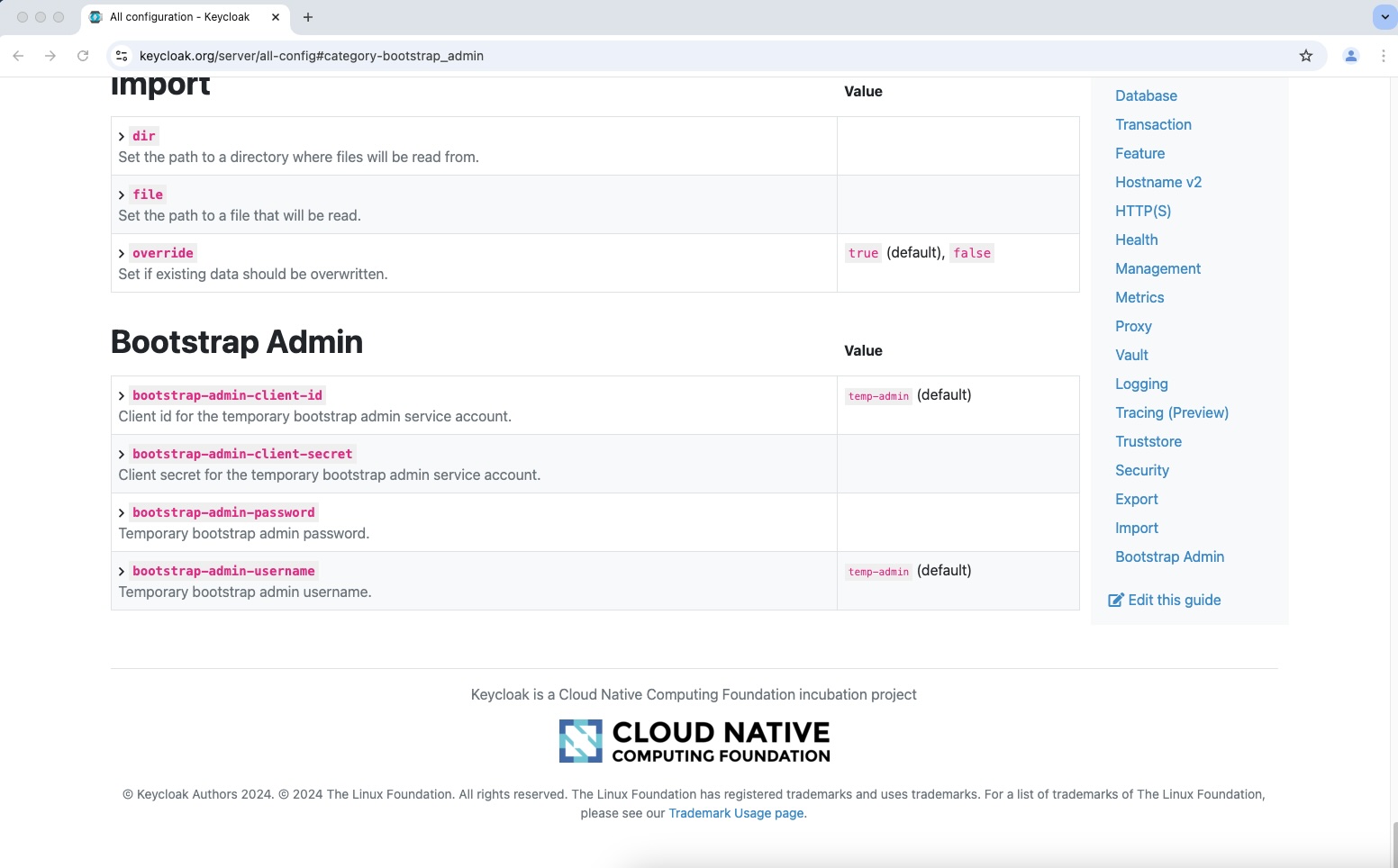Go to Truststore section
This screenshot has width=1398, height=868.
[x=1148, y=441]
